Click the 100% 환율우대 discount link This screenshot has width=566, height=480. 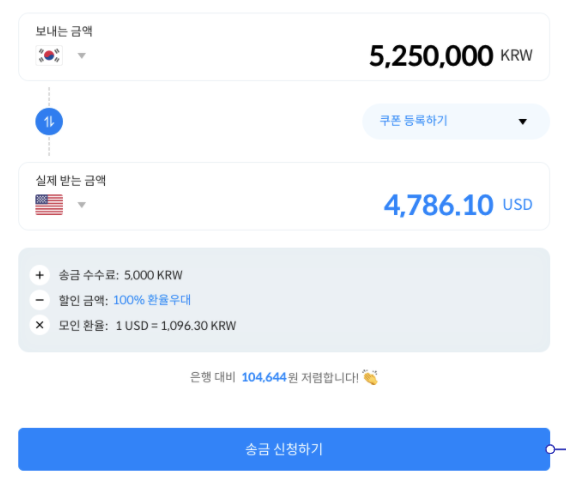click(x=152, y=300)
